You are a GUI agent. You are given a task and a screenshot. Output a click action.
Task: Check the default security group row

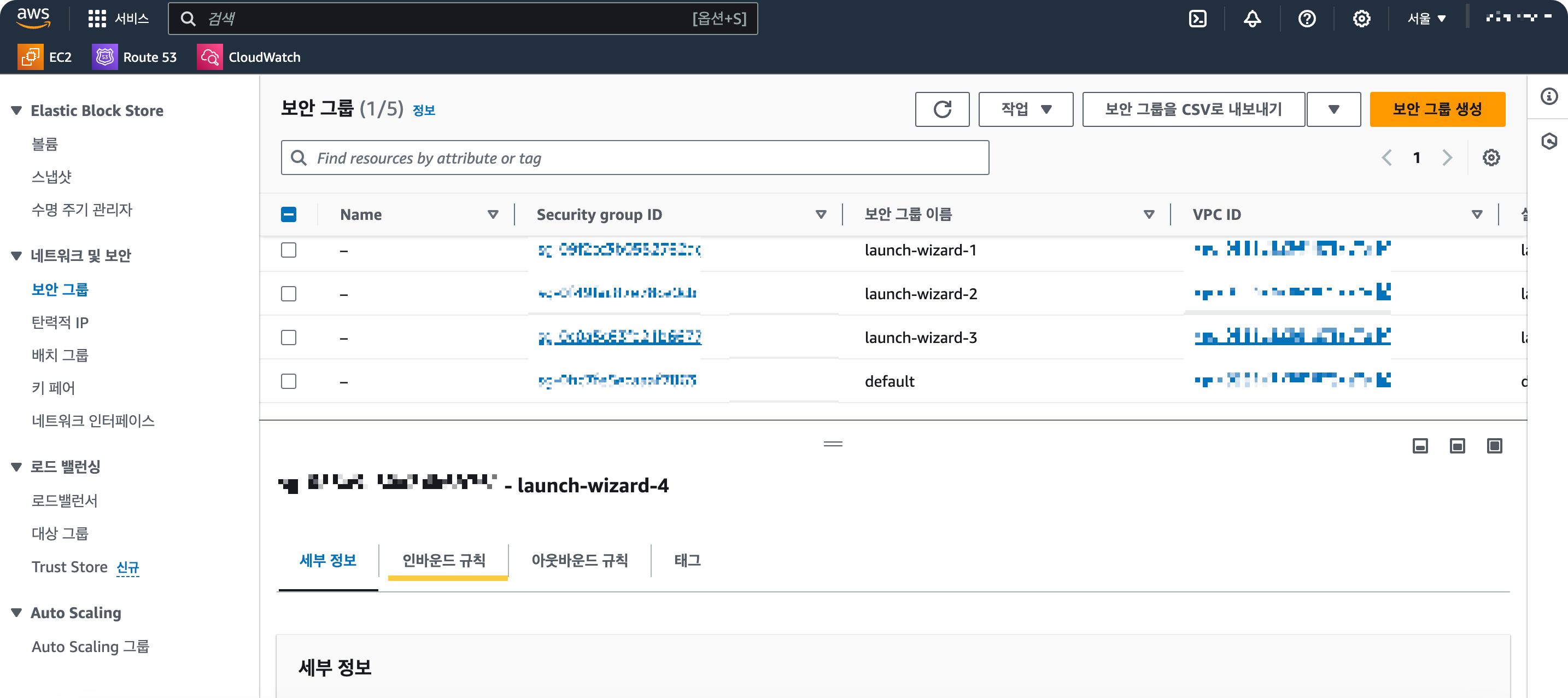(289, 381)
